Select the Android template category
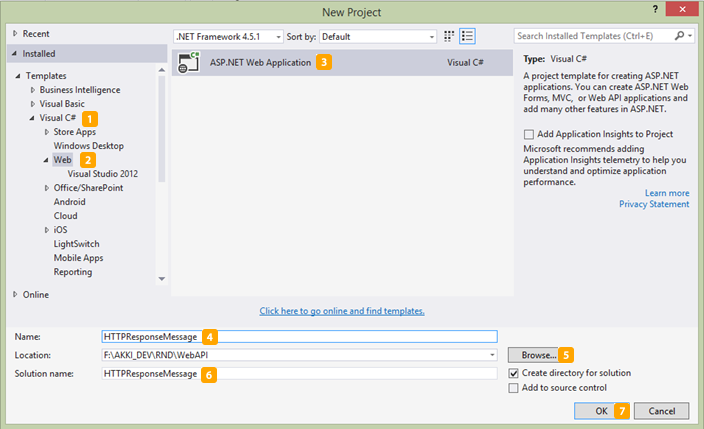Screen dimensions: 704x429 click(69, 202)
